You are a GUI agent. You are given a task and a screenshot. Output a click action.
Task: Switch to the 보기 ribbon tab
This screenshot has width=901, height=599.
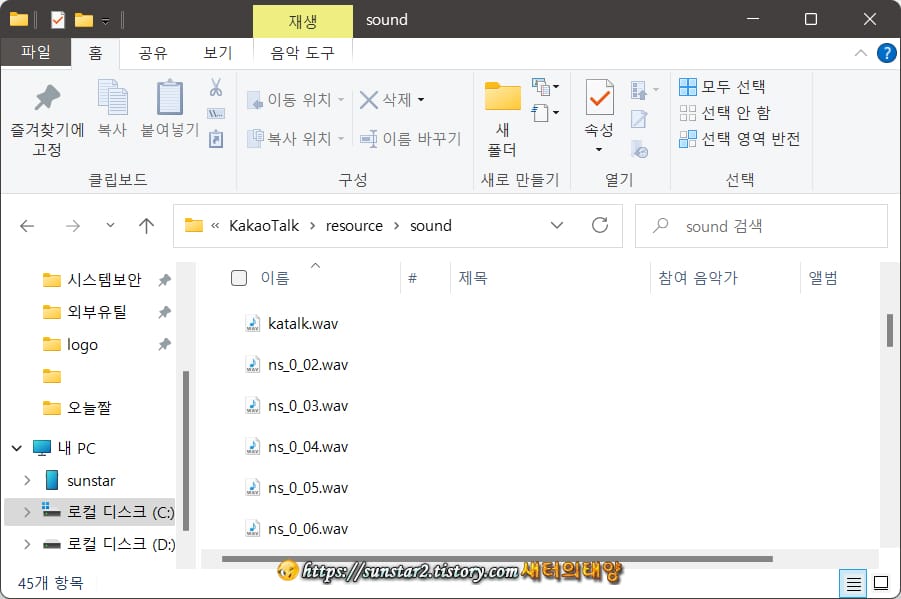[x=217, y=54]
